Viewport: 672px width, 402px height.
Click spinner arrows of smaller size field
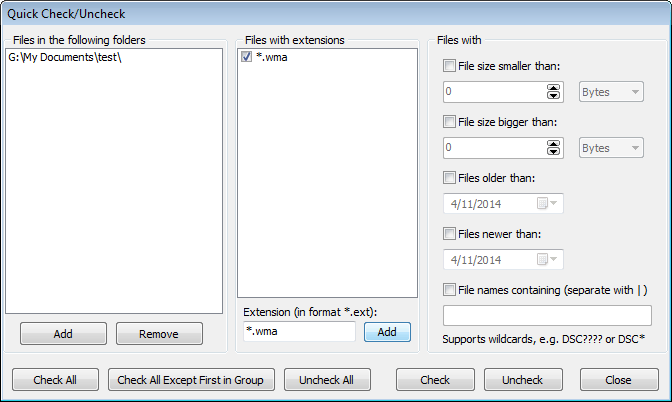coord(553,92)
